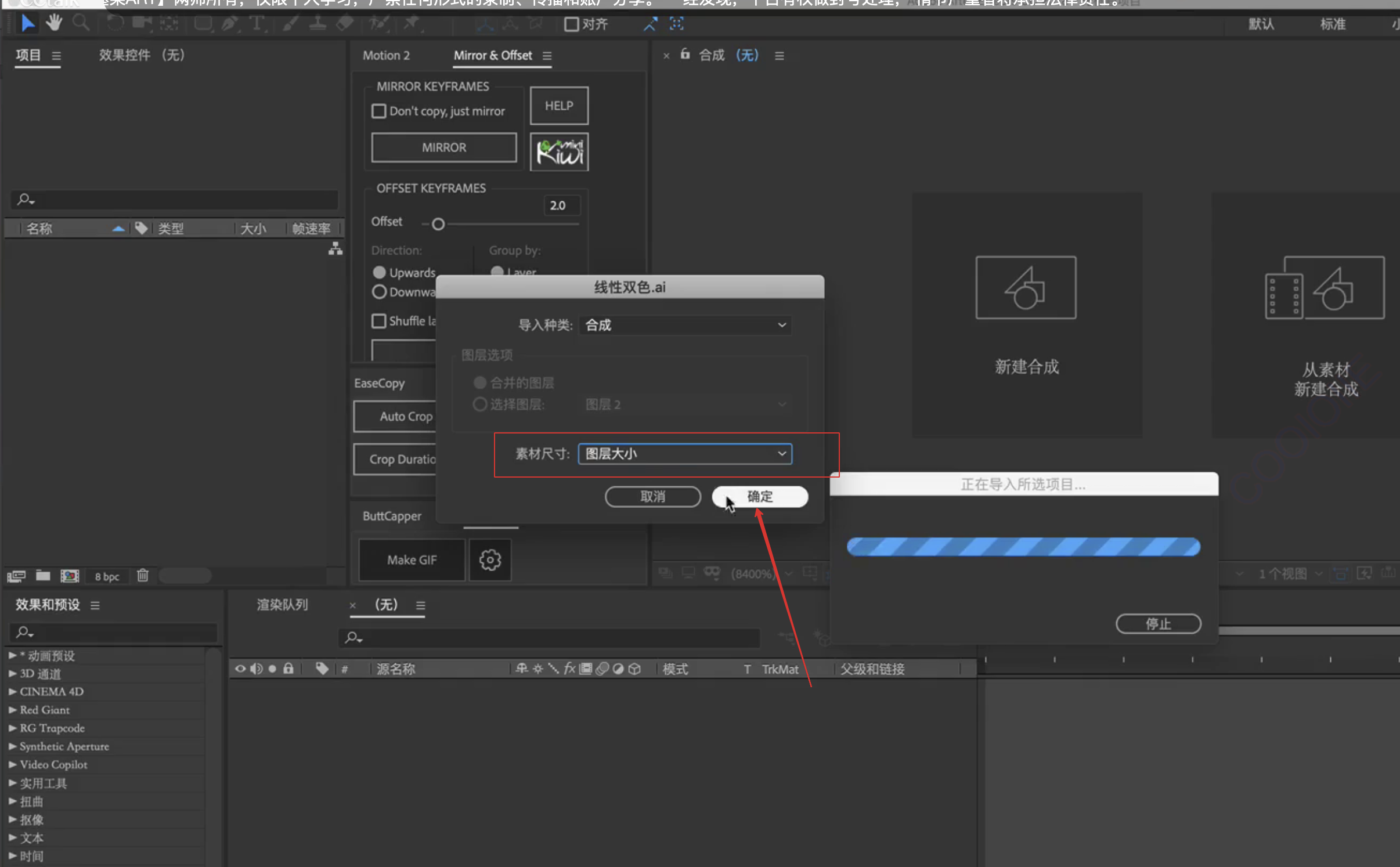The width and height of the screenshot is (1400, 867).
Task: Select the Rectangle shape tool
Action: coord(203,24)
